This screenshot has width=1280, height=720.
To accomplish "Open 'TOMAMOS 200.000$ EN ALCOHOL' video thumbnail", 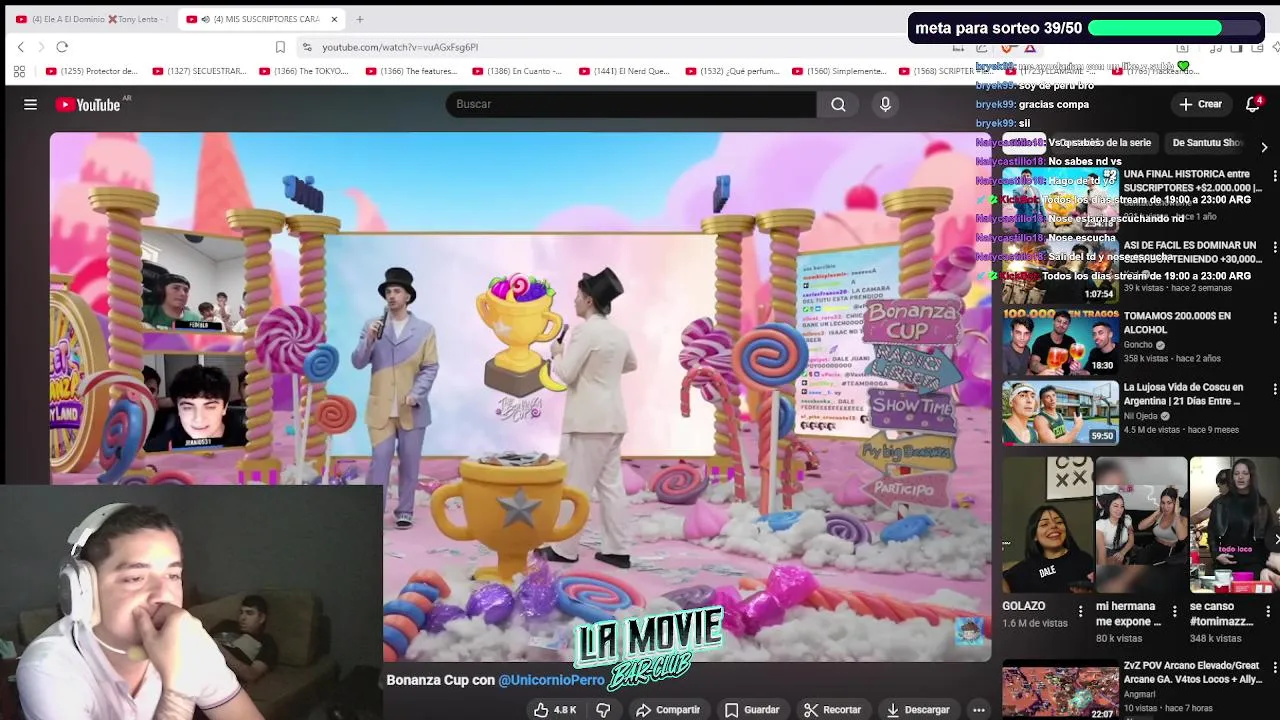I will click(x=1060, y=342).
